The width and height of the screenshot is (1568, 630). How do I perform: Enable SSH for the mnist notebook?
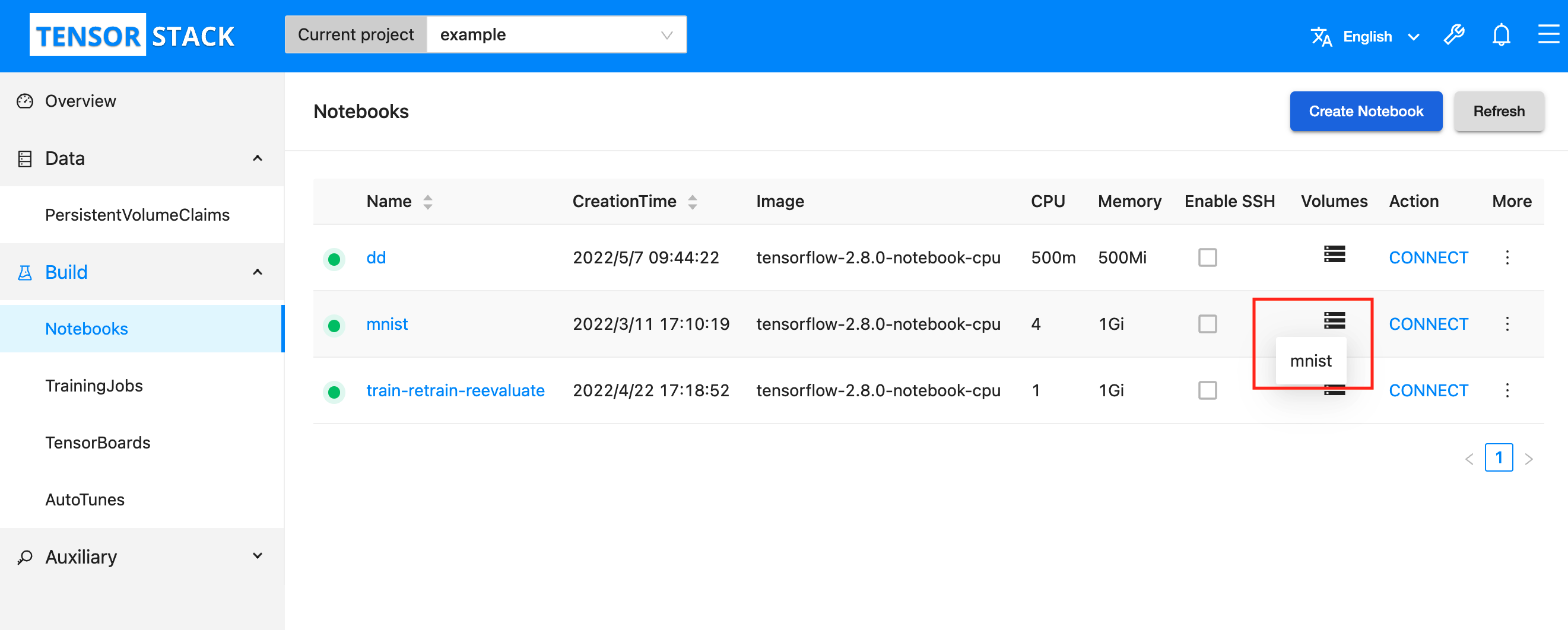(x=1208, y=324)
